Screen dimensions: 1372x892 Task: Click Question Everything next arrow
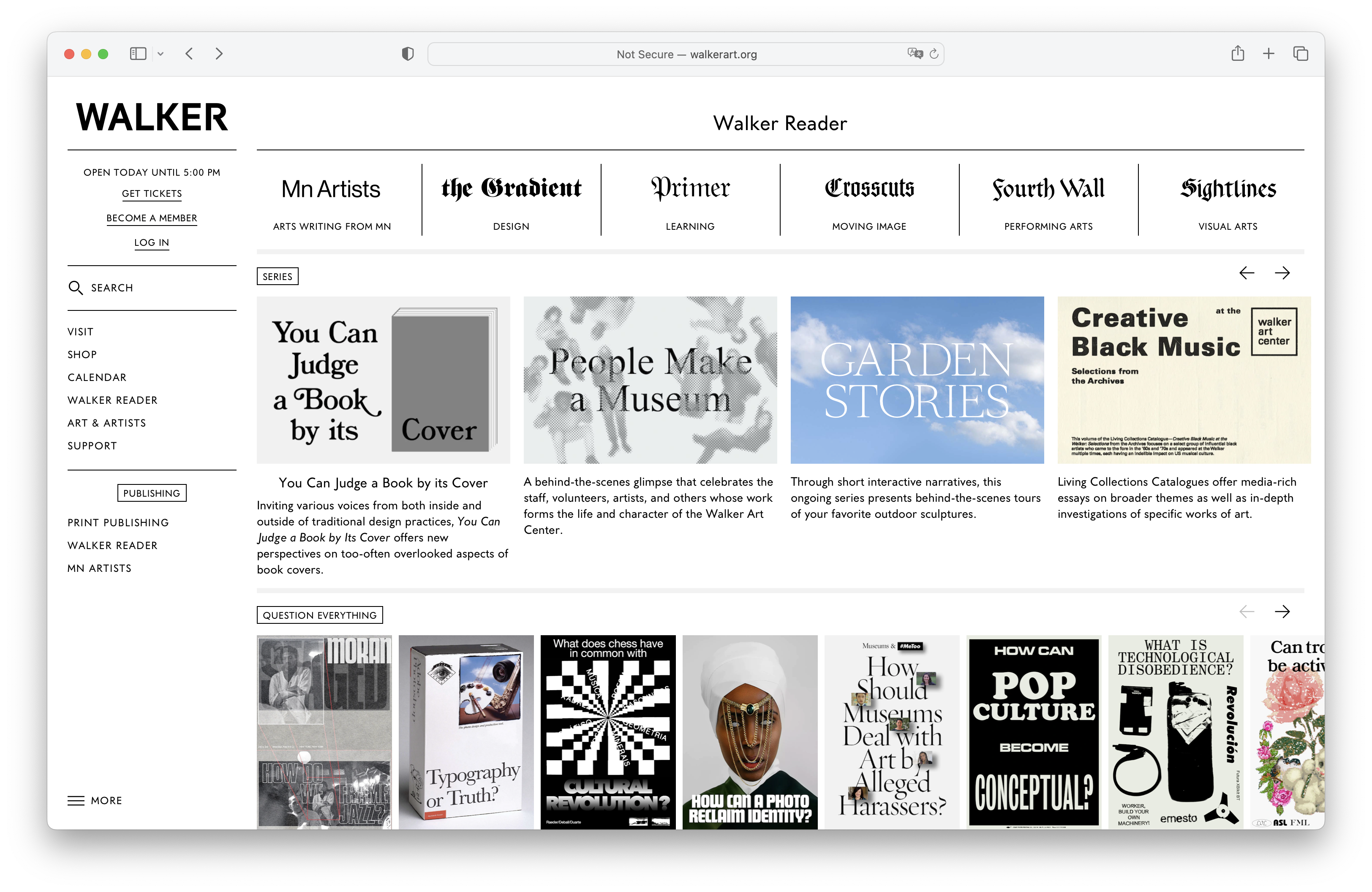1282,612
